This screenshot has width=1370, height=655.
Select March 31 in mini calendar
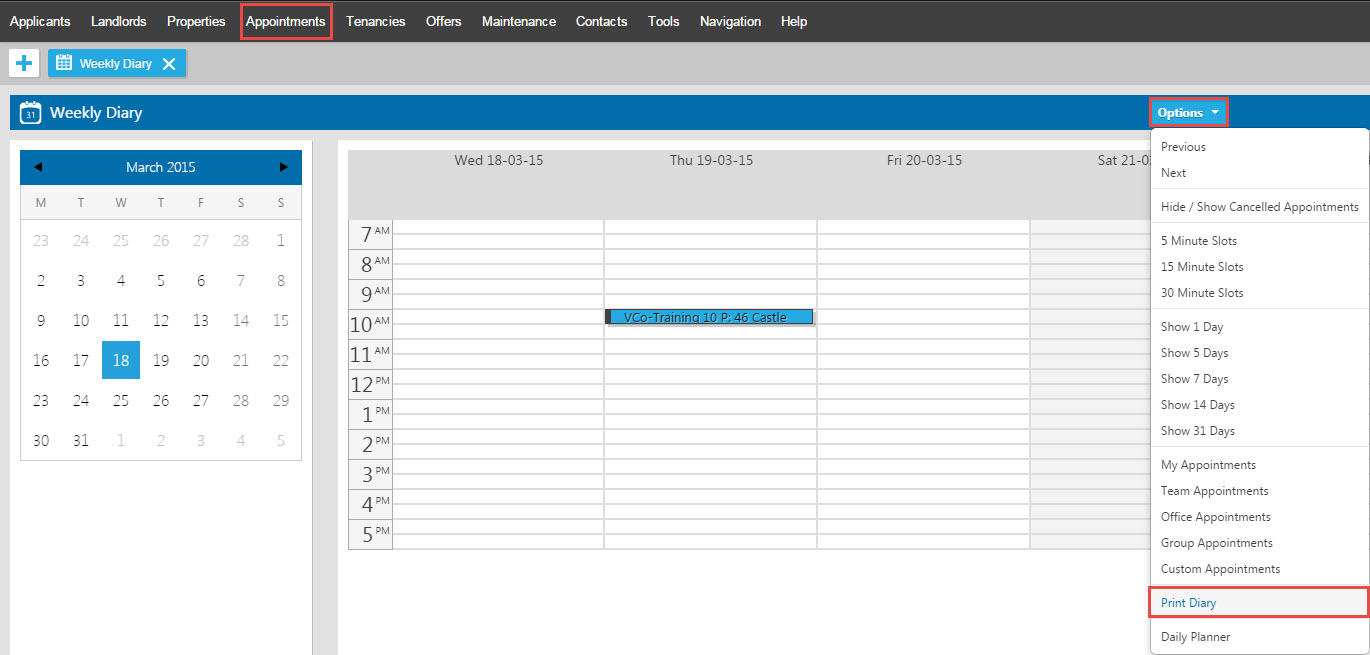tap(81, 440)
